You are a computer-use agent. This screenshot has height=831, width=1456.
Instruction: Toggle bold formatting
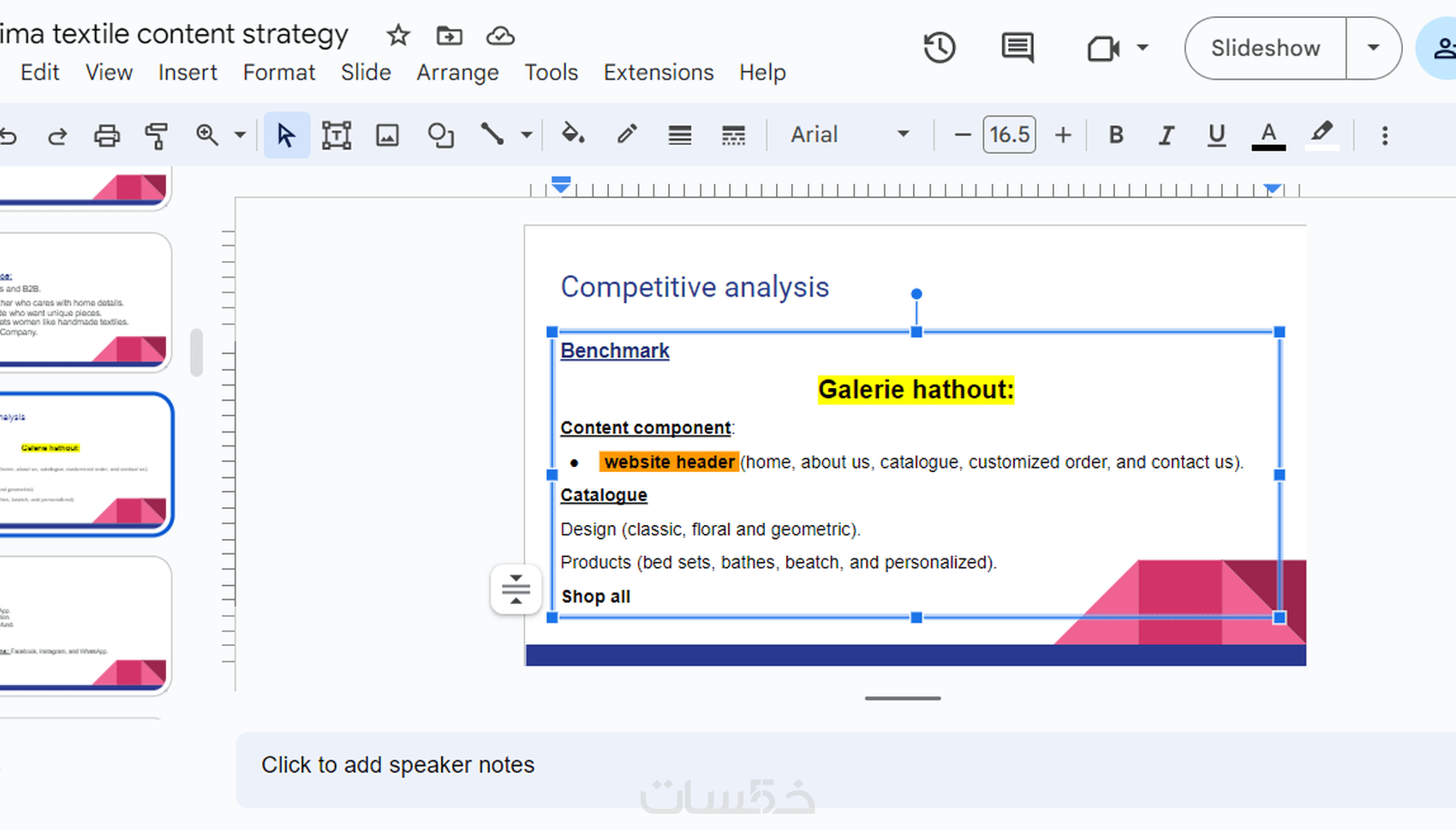[1116, 135]
